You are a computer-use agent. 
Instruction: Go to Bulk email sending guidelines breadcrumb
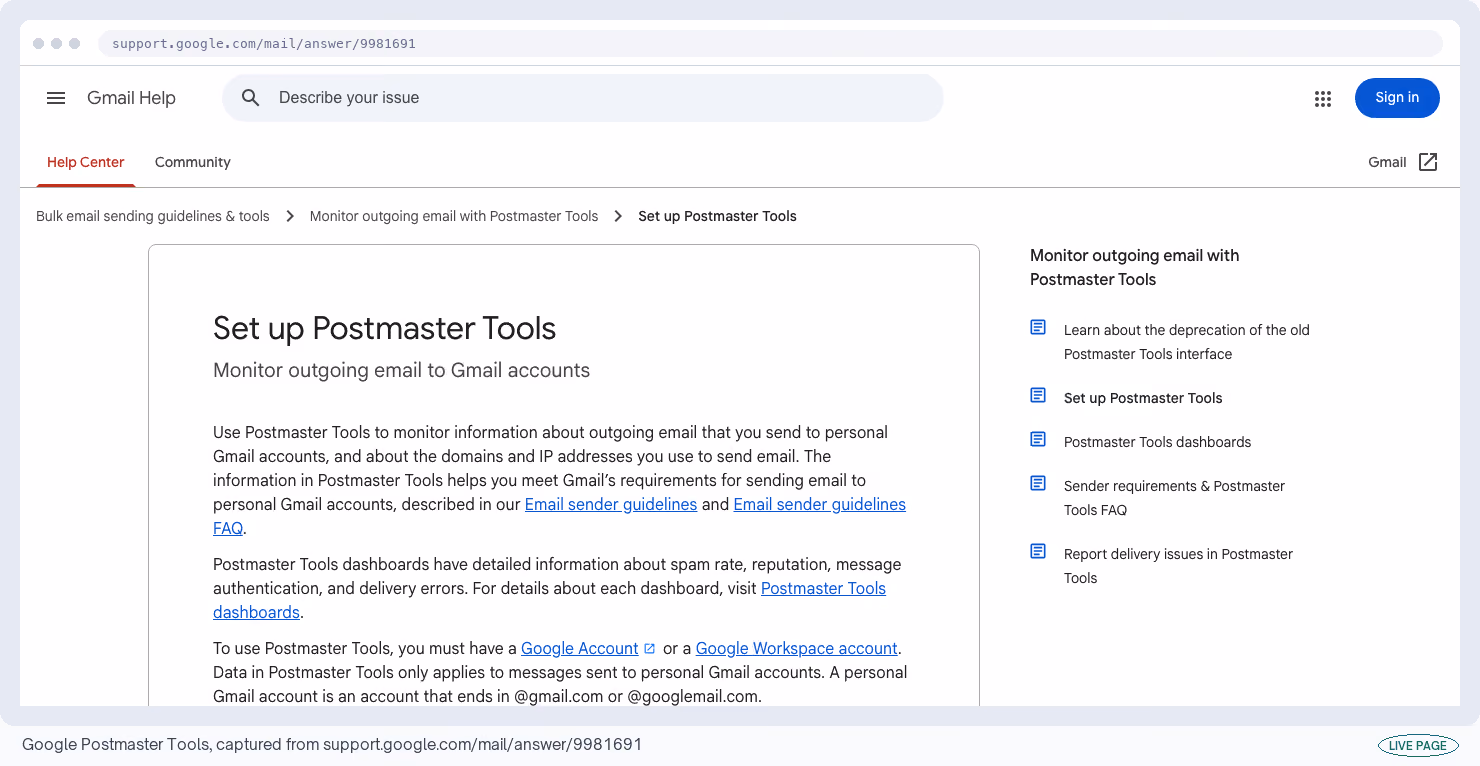[x=153, y=216]
